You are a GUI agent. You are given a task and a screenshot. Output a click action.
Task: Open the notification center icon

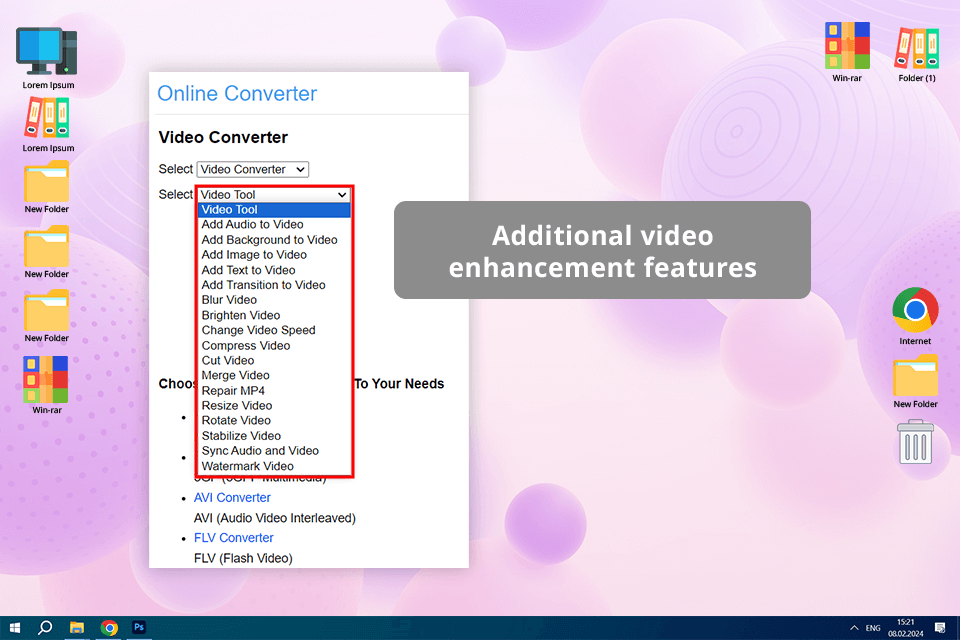940,628
